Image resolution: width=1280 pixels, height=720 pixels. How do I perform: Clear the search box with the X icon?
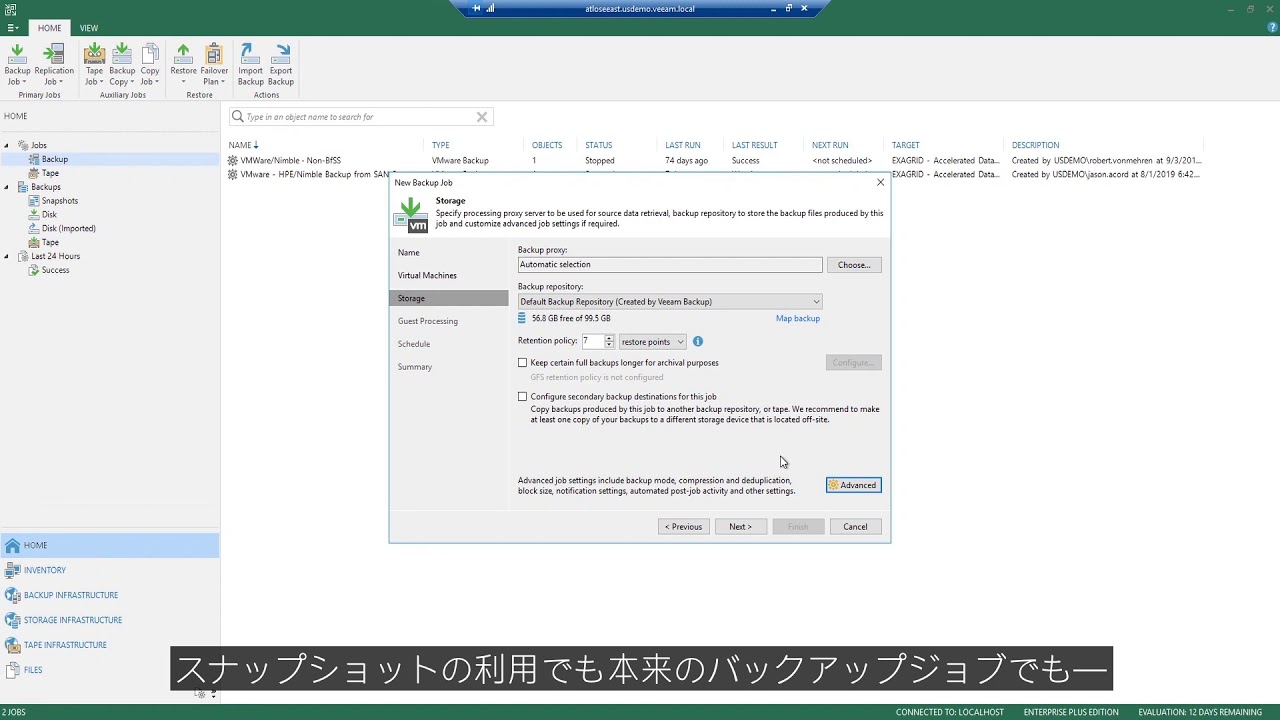(x=481, y=117)
